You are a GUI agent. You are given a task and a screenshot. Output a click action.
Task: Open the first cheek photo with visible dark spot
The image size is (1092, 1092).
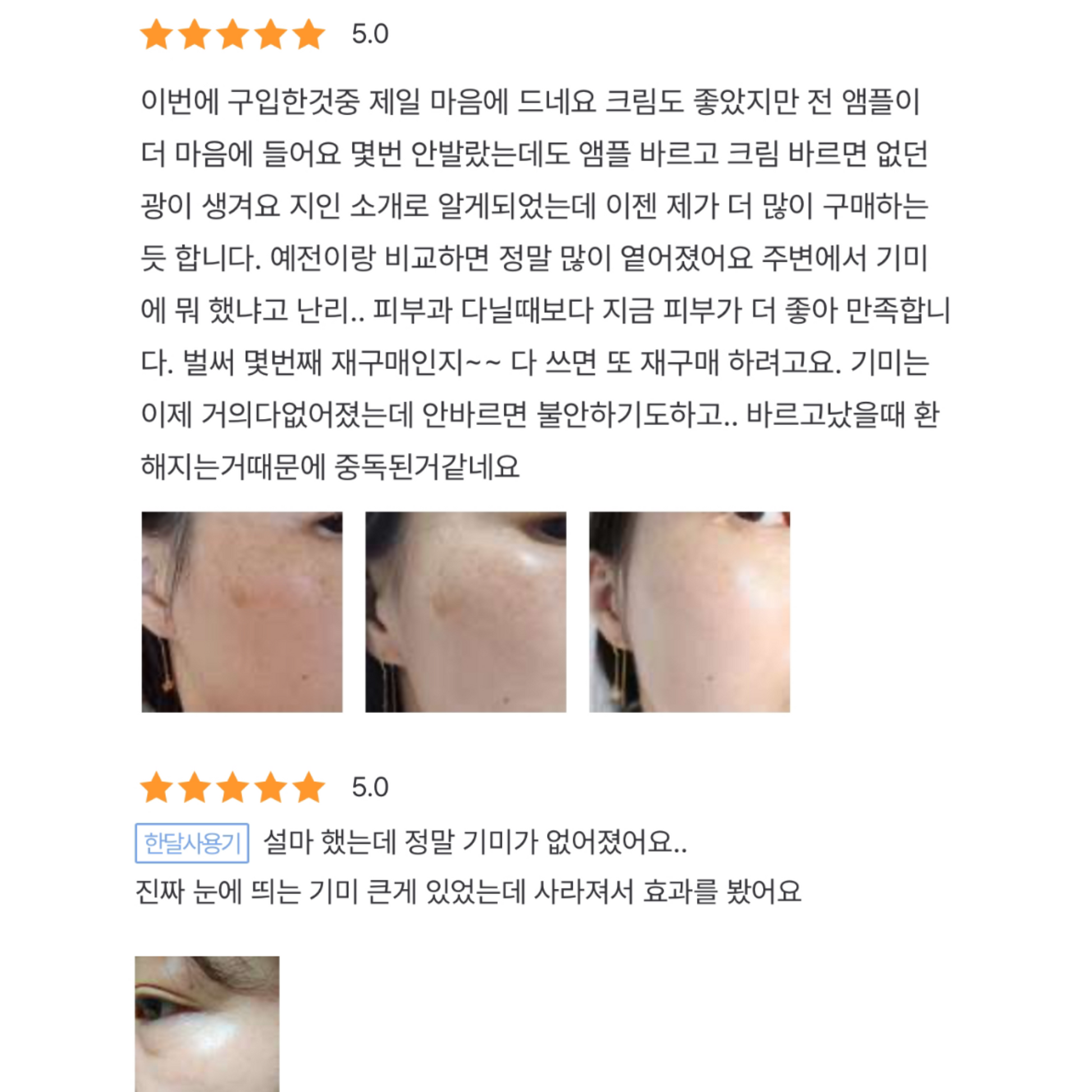(x=242, y=612)
